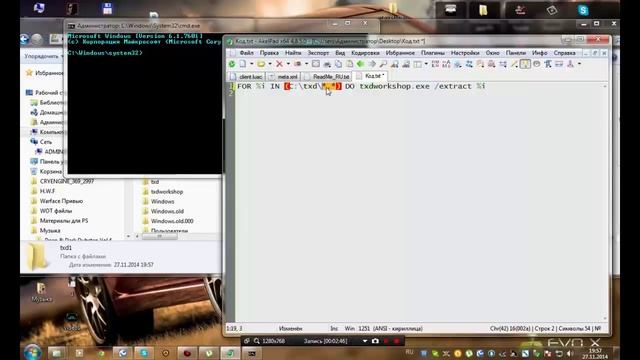The height and width of the screenshot is (360, 640).
Task: Expand the last dropdown arrow in AkelPad toolbar
Action: tap(579, 64)
